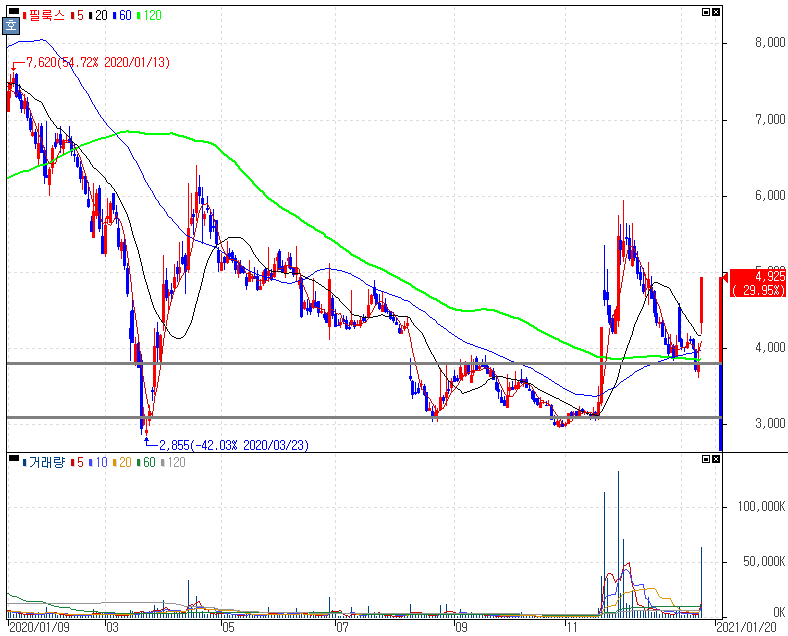This screenshot has width=788, height=636.
Task: Click the 6,000 price axis label
Action: pyautogui.click(x=770, y=195)
